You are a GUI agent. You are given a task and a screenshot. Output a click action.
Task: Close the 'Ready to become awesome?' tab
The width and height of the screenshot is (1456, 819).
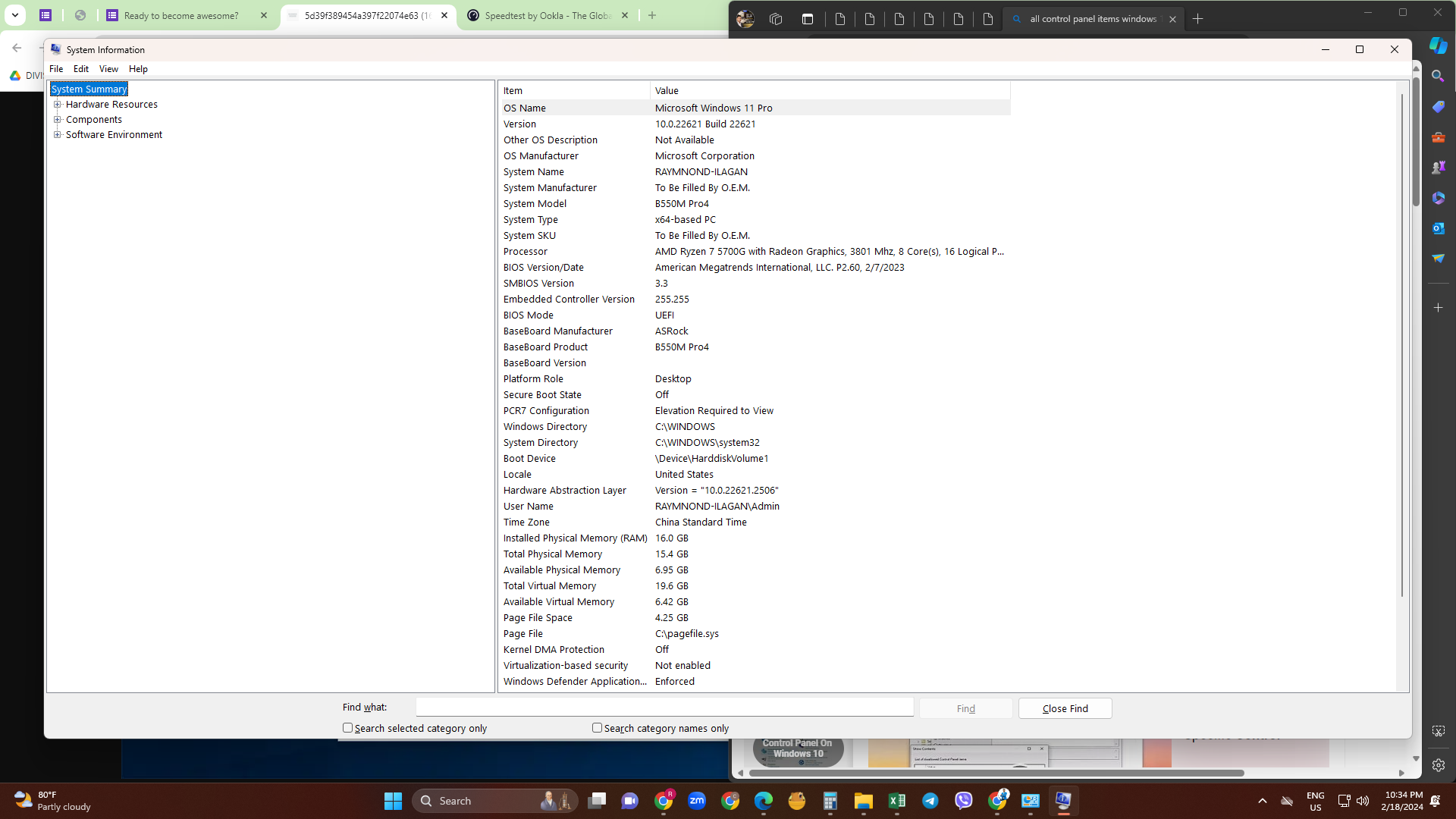(x=263, y=15)
